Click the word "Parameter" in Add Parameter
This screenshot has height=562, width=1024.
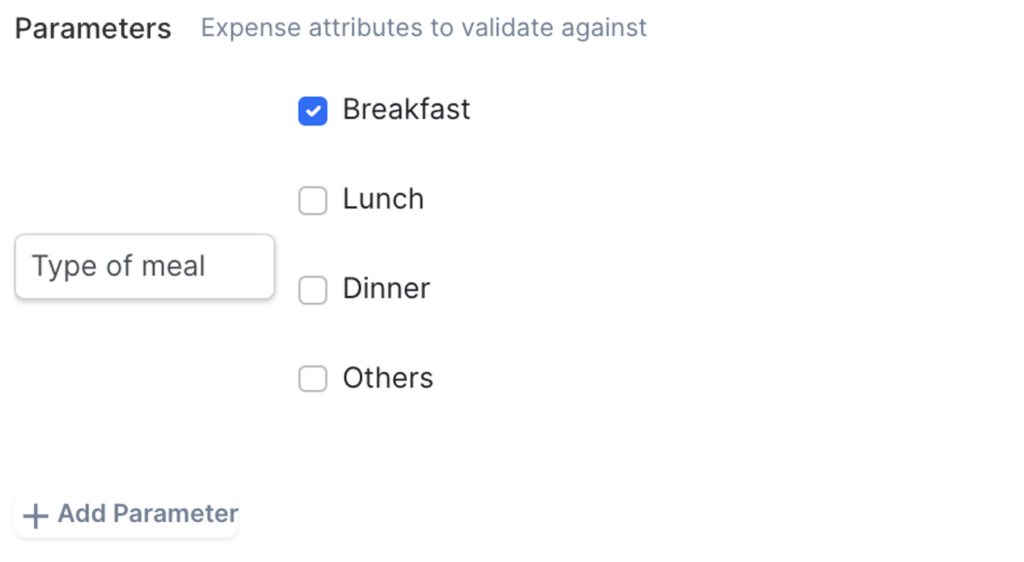[175, 514]
